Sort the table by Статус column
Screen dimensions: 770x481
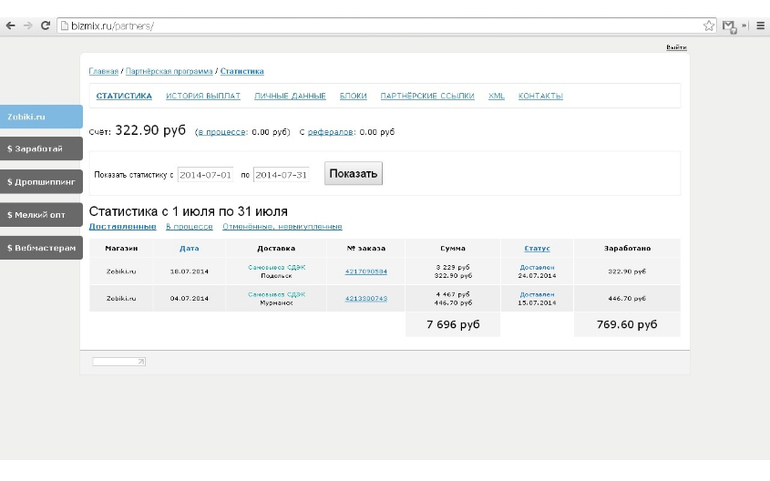coord(536,248)
